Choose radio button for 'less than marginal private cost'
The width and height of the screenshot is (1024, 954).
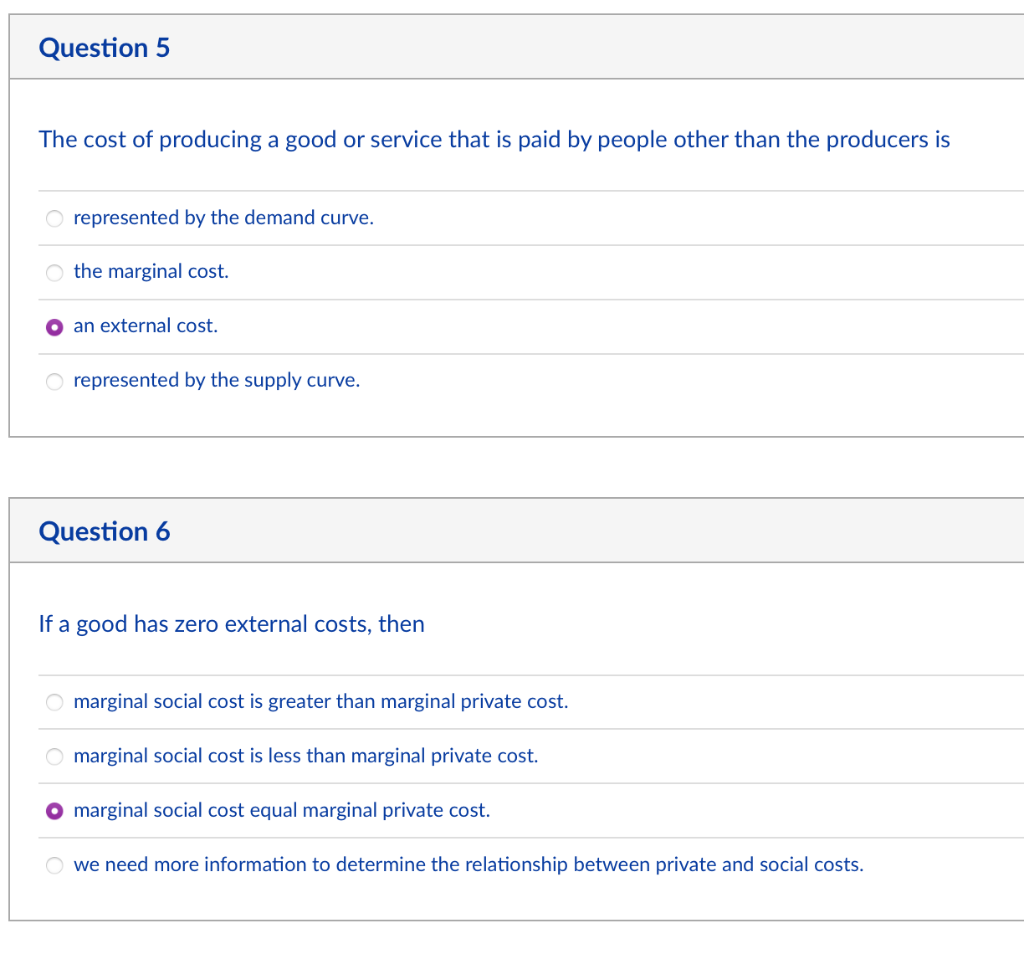(56, 756)
